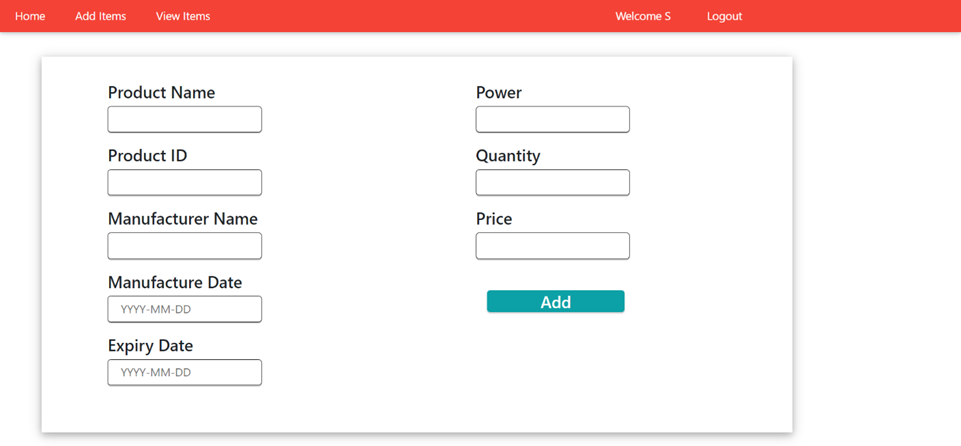The image size is (961, 446).
Task: Focus the Power input field
Action: coord(552,119)
